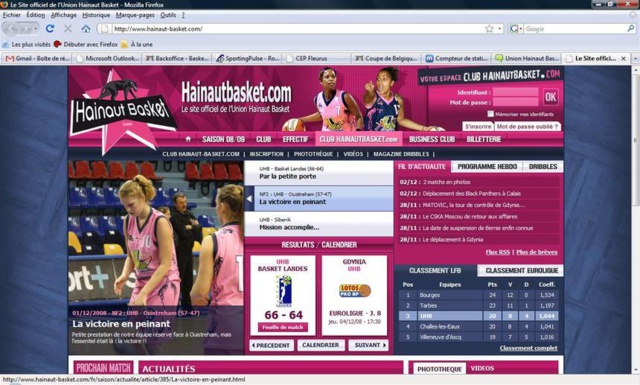640x385 pixels.
Task: Click the Feuille de match button
Action: [x=283, y=327]
